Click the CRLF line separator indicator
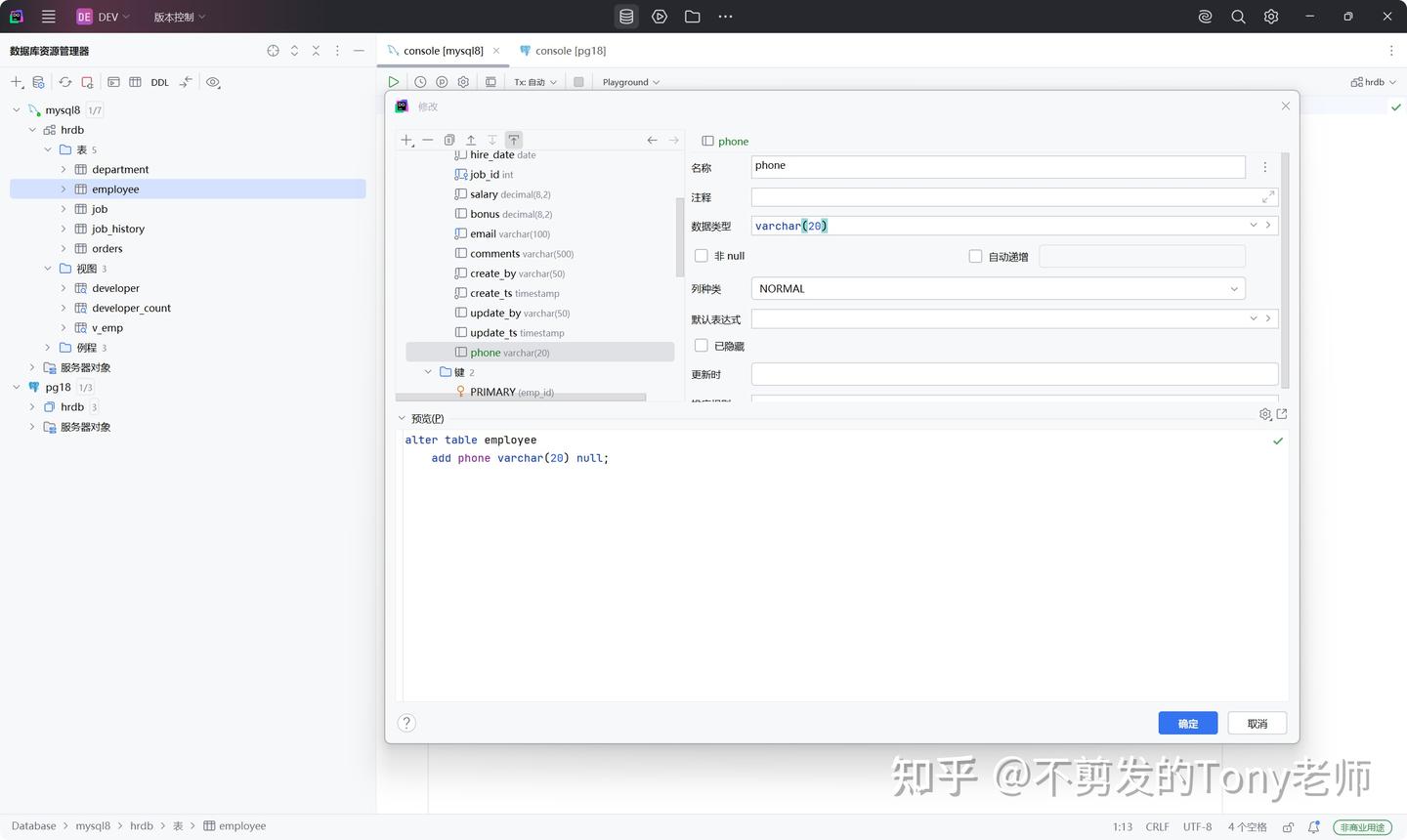The image size is (1407, 840). (x=1157, y=827)
